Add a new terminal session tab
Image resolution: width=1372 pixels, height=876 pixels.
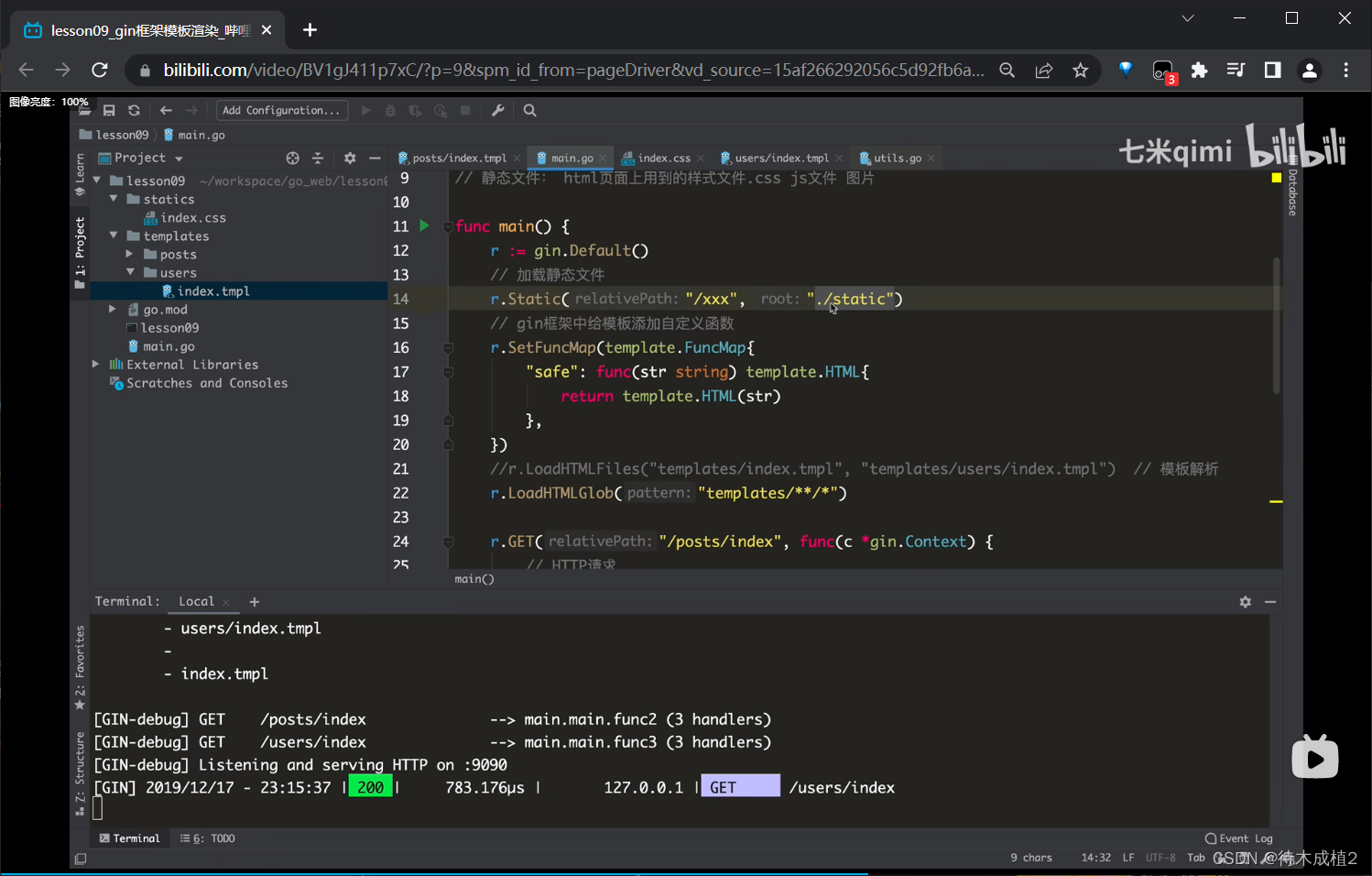[x=255, y=602]
